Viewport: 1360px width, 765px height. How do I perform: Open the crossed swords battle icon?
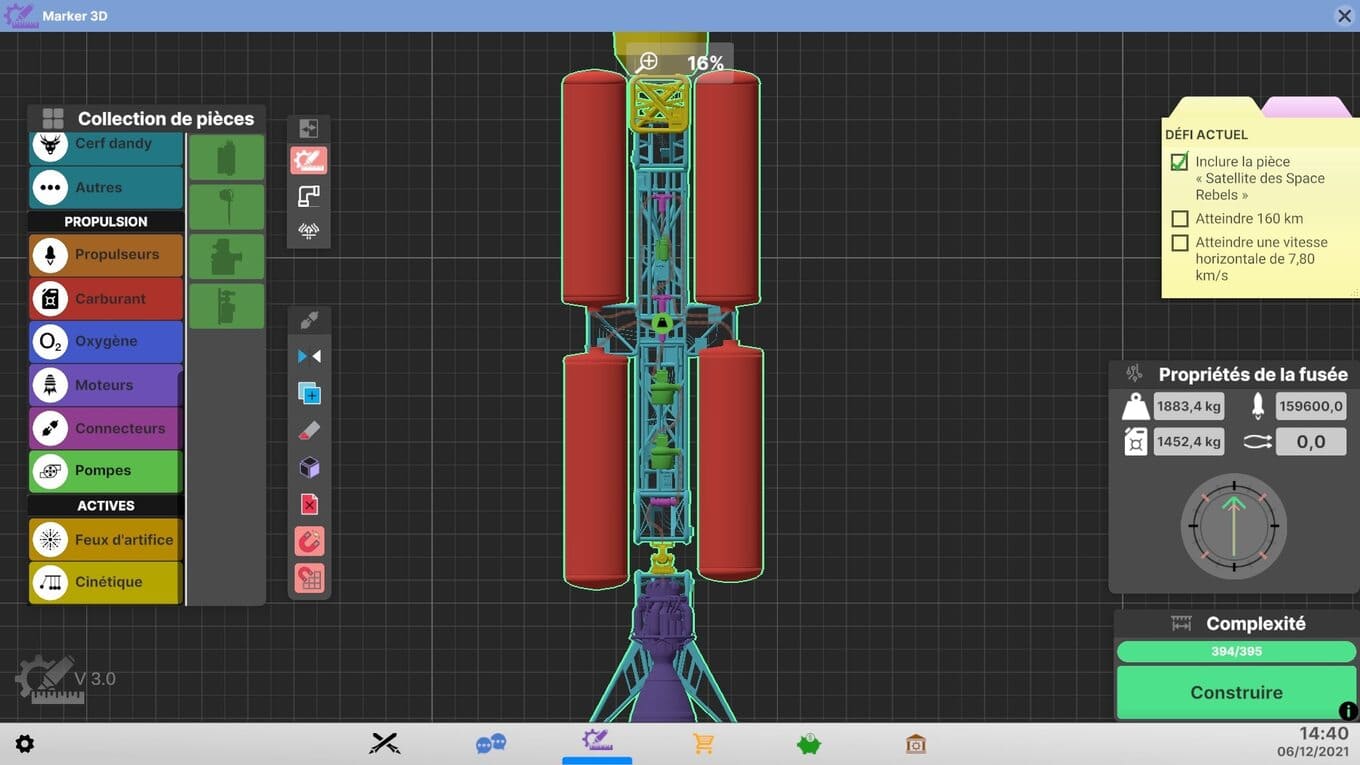click(x=385, y=744)
